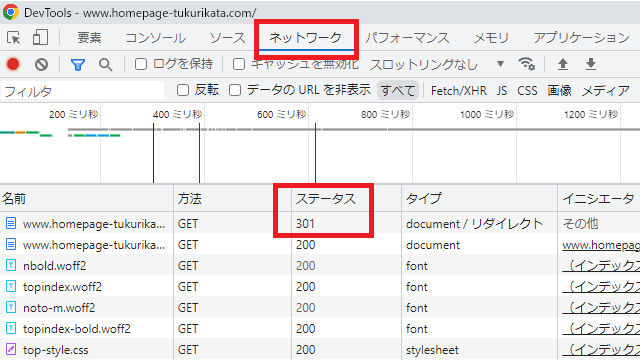Sort by the イニシエータ column header
This screenshot has height=360, width=640.
[599, 199]
